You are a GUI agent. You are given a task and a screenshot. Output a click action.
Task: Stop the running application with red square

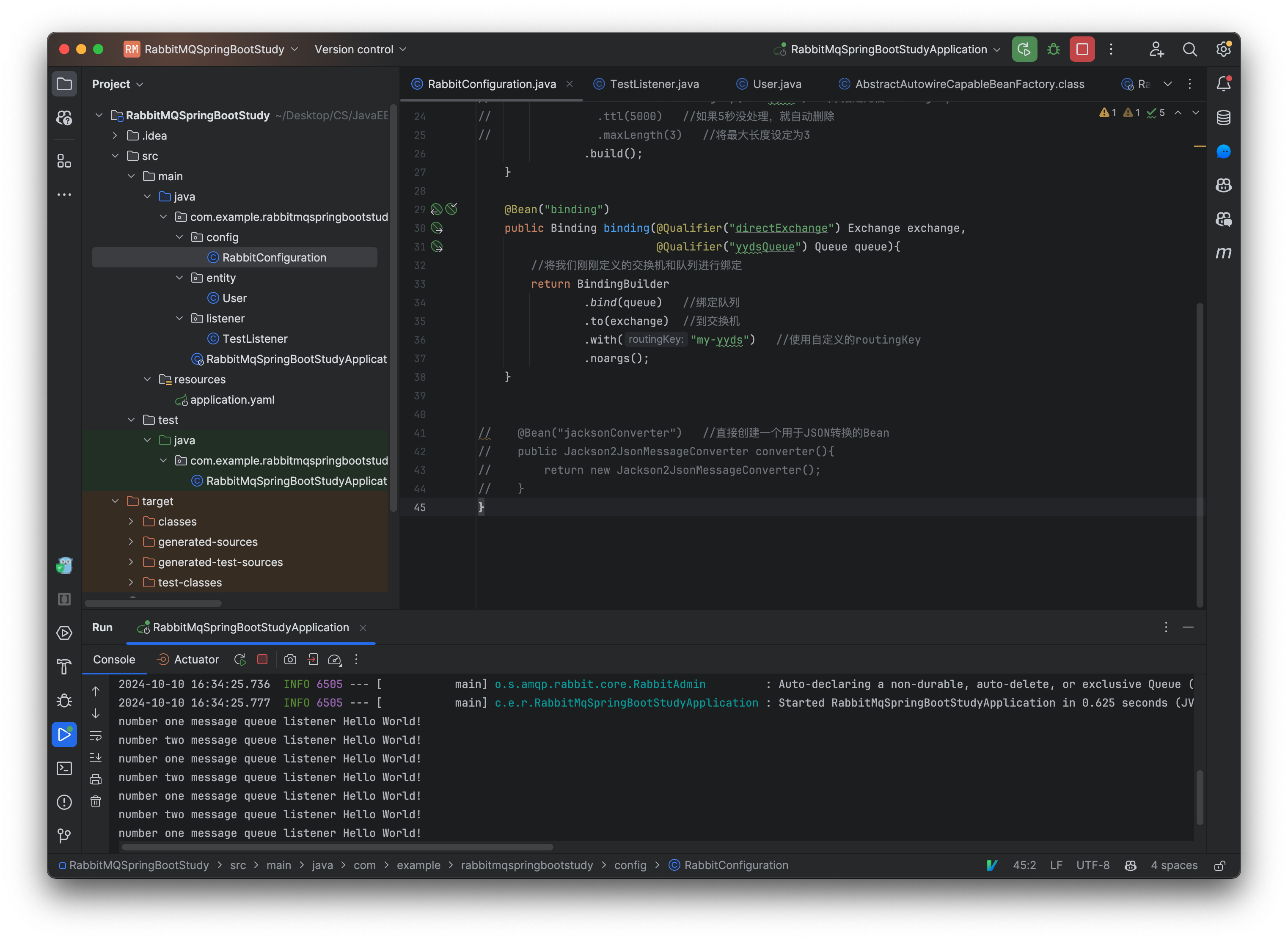pos(1082,50)
